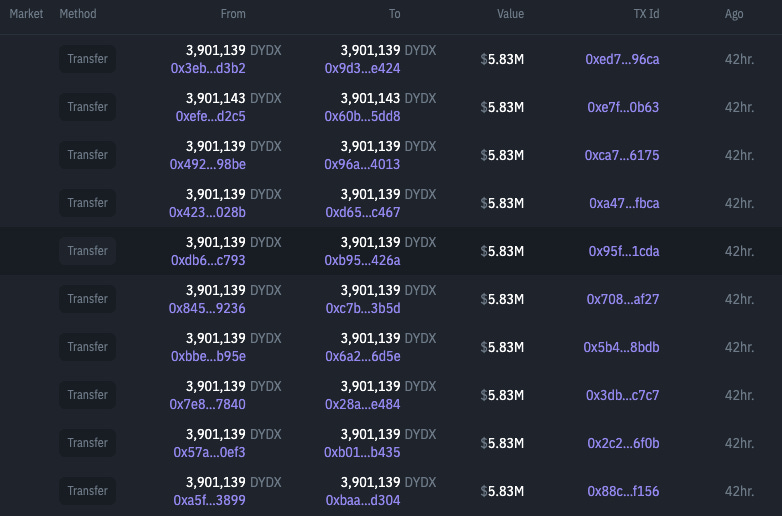Click $5.83M value in 0x95f...1cda row

coord(502,251)
